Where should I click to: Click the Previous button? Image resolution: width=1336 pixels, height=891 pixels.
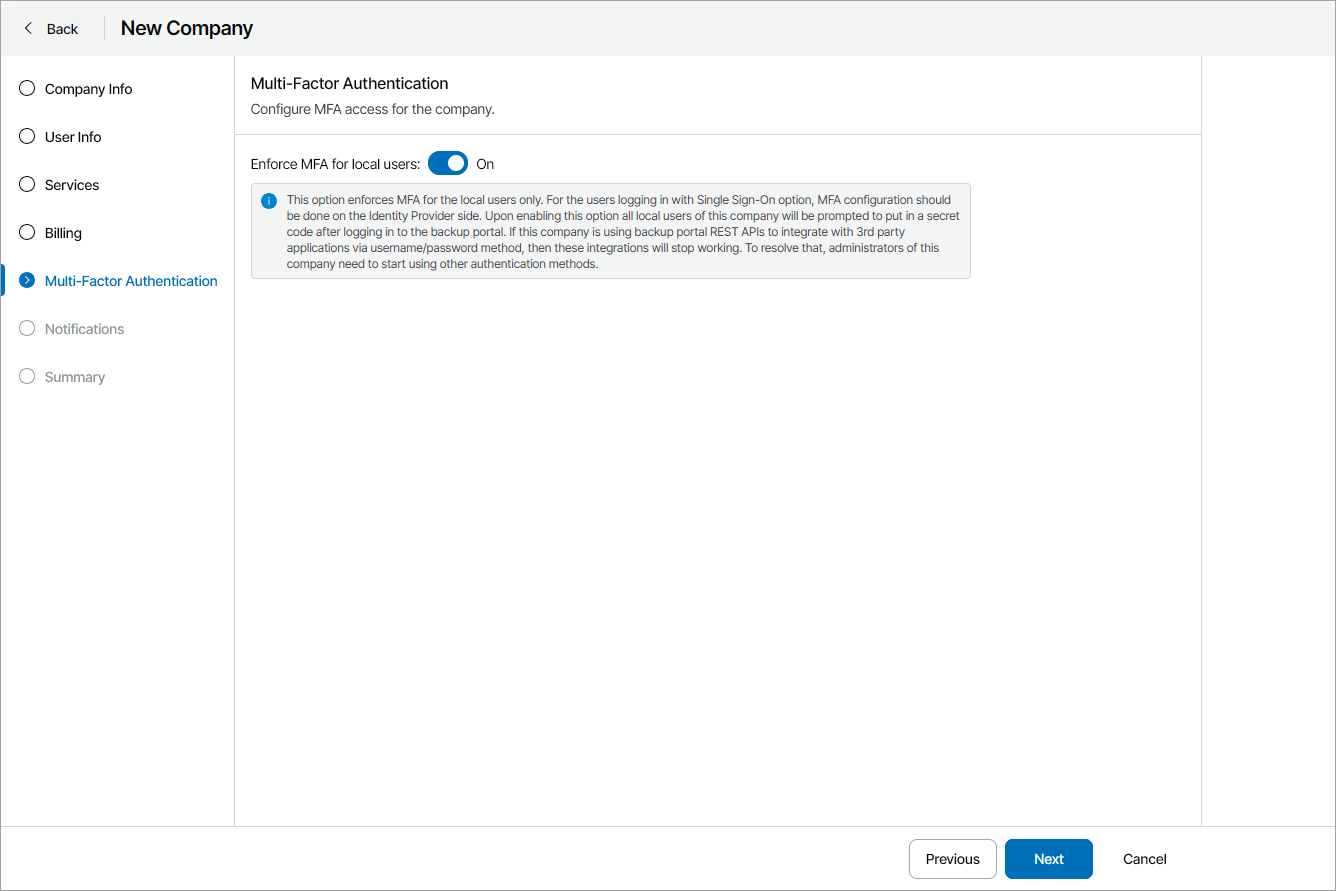click(x=952, y=858)
